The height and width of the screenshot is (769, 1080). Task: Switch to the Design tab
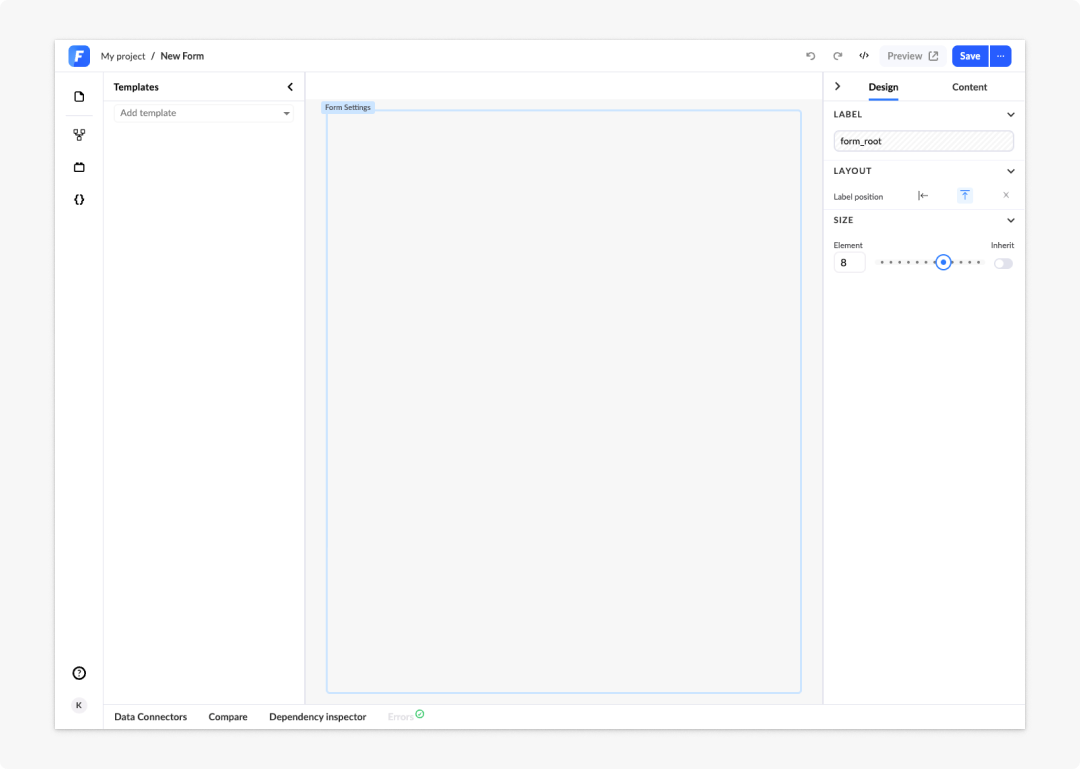pos(883,87)
